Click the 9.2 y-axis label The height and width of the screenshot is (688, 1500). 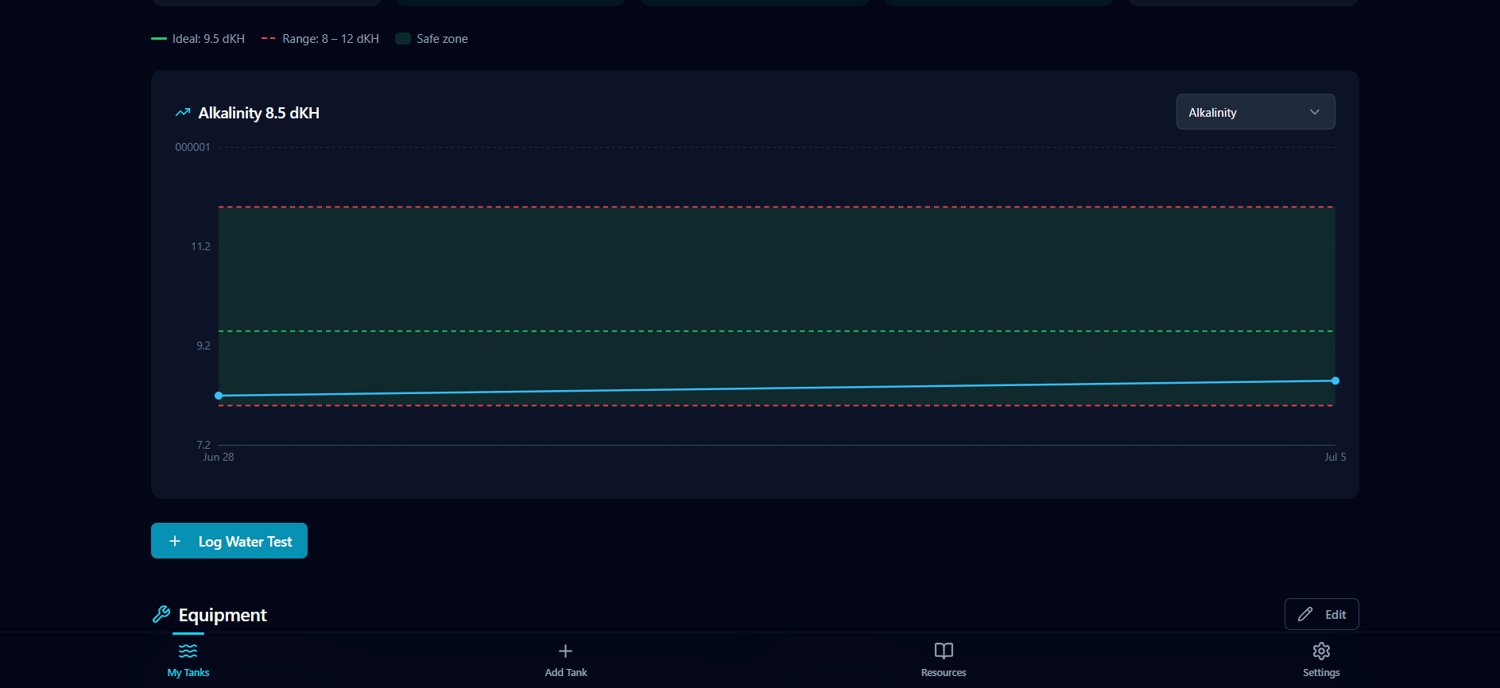coord(203,345)
